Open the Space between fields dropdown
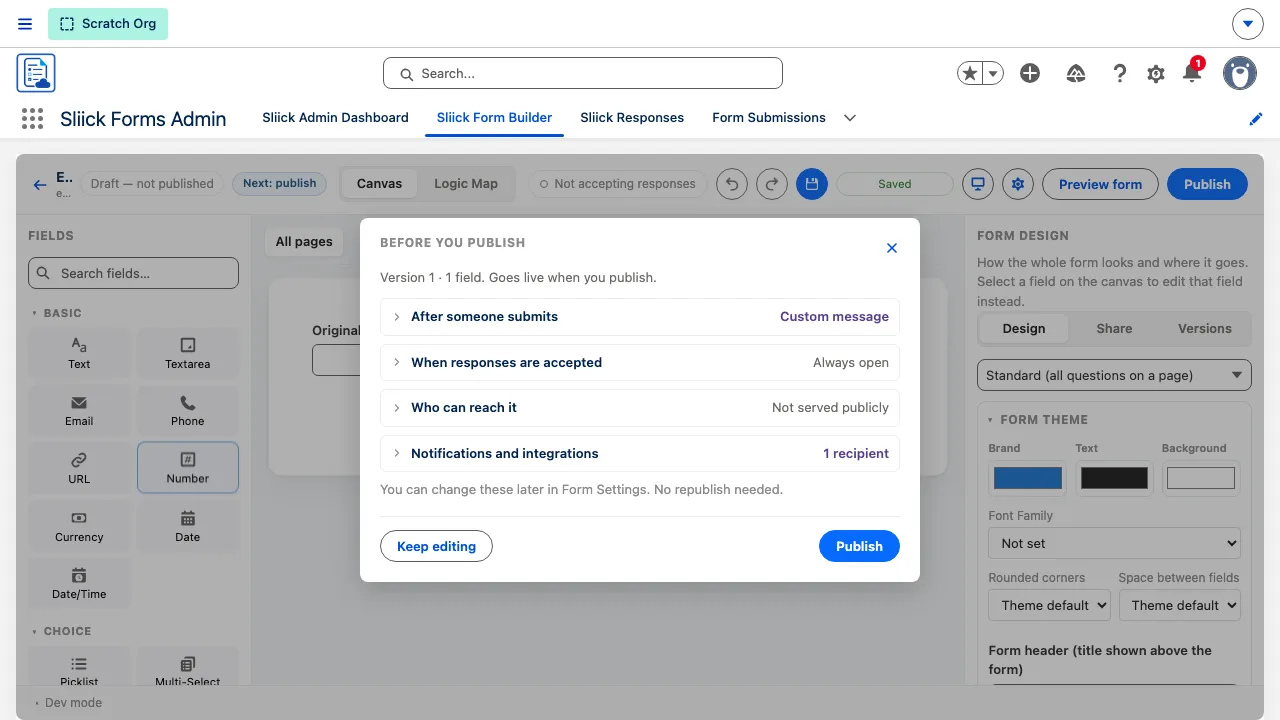This screenshot has height=720, width=1280. point(1179,605)
